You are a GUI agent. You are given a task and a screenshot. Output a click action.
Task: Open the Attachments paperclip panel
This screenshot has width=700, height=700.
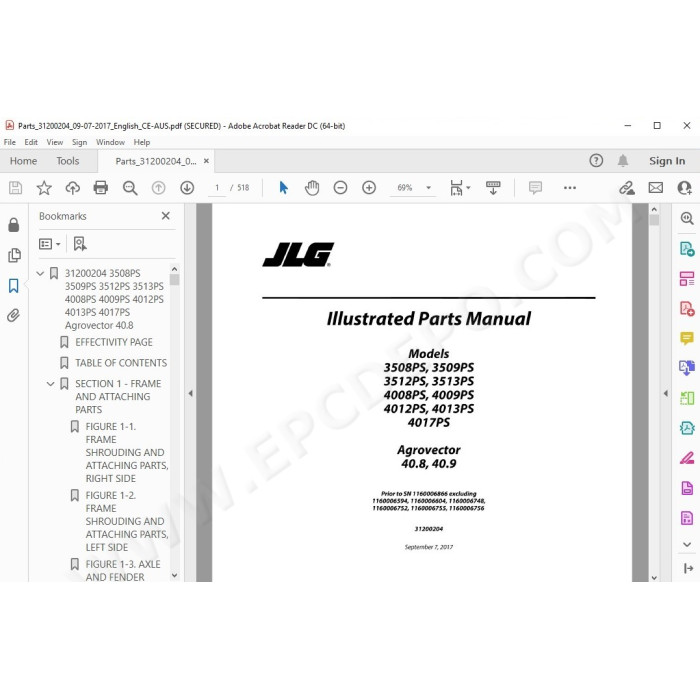pos(14,316)
